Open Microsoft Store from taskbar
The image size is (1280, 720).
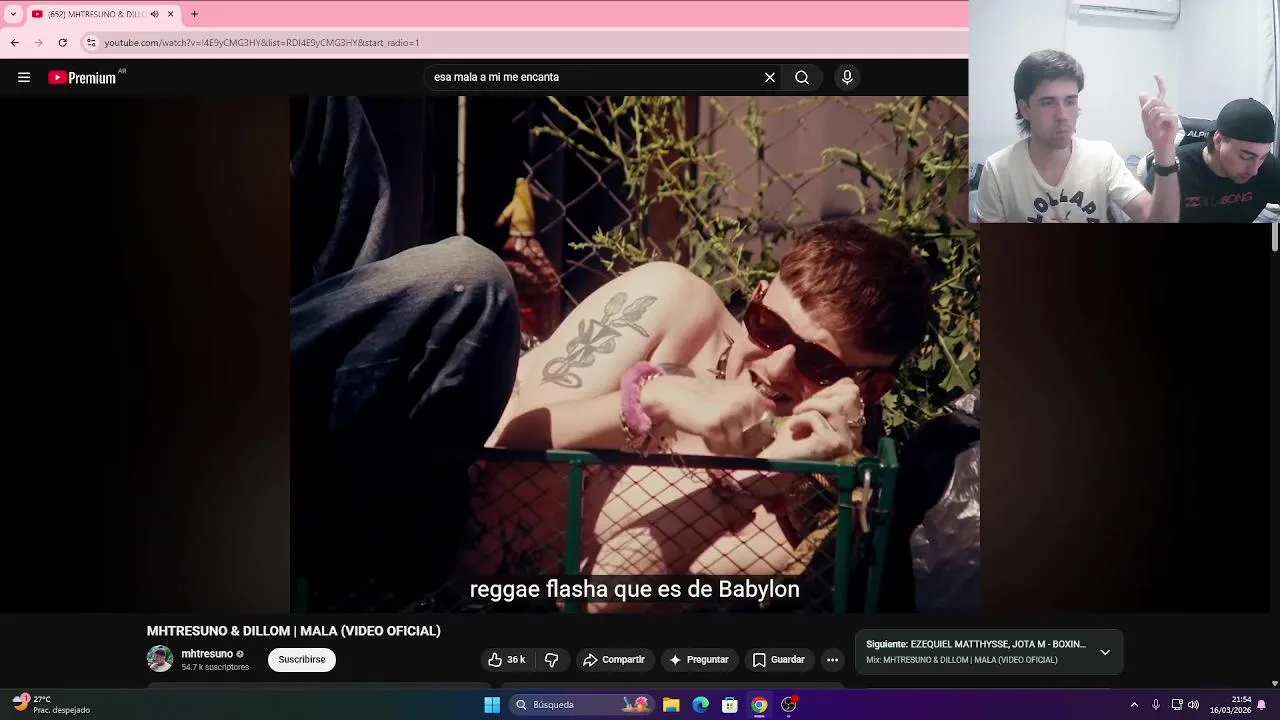(730, 705)
